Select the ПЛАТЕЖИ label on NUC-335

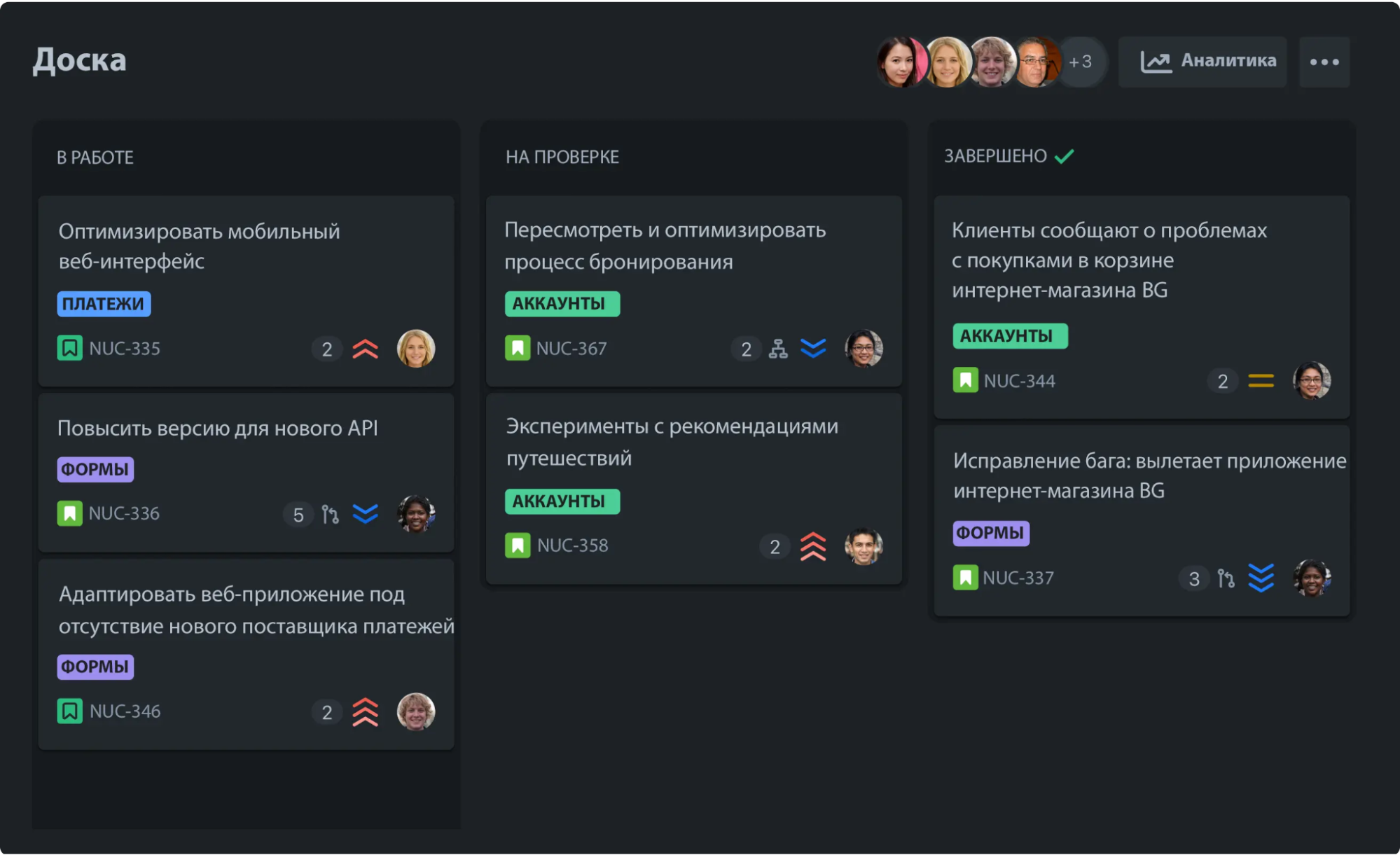104,304
